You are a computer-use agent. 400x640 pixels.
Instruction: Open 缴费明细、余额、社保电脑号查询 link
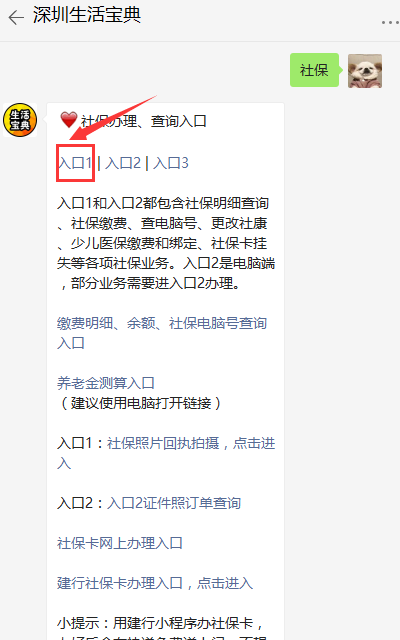pos(162,323)
